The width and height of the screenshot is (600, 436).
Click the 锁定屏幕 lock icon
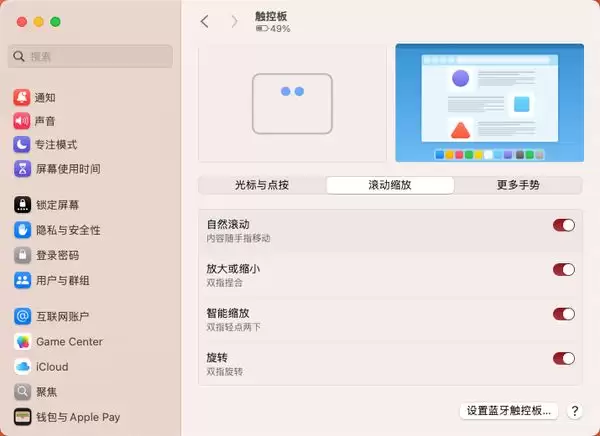[x=22, y=205]
